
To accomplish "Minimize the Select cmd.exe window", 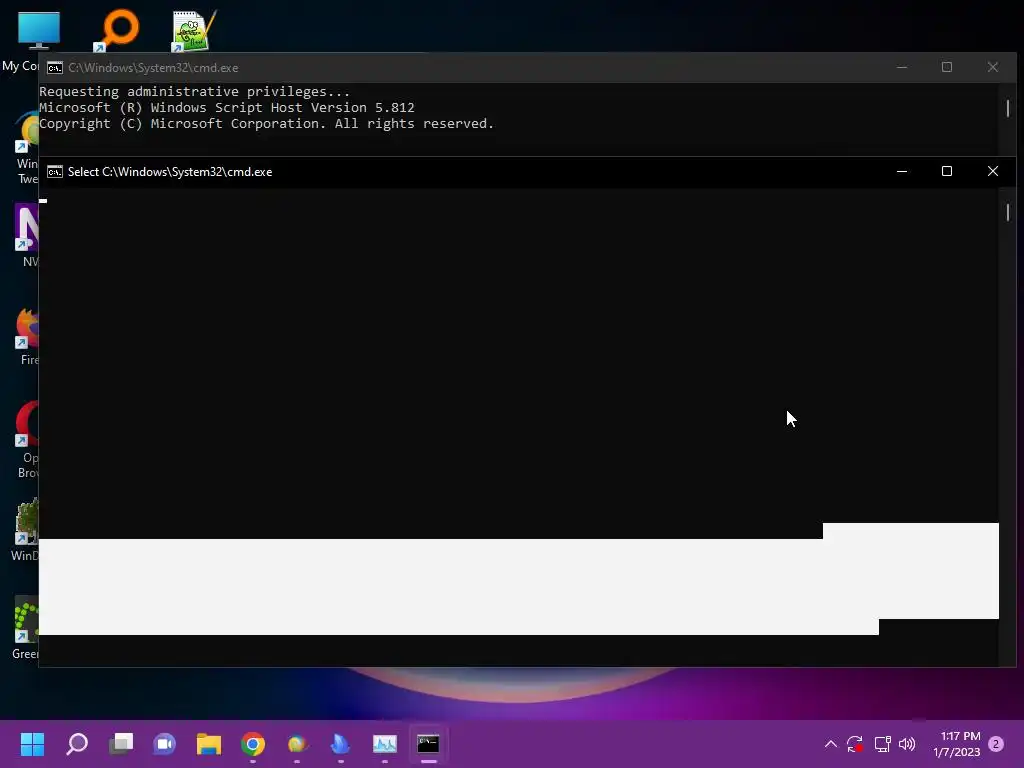I will point(902,171).
